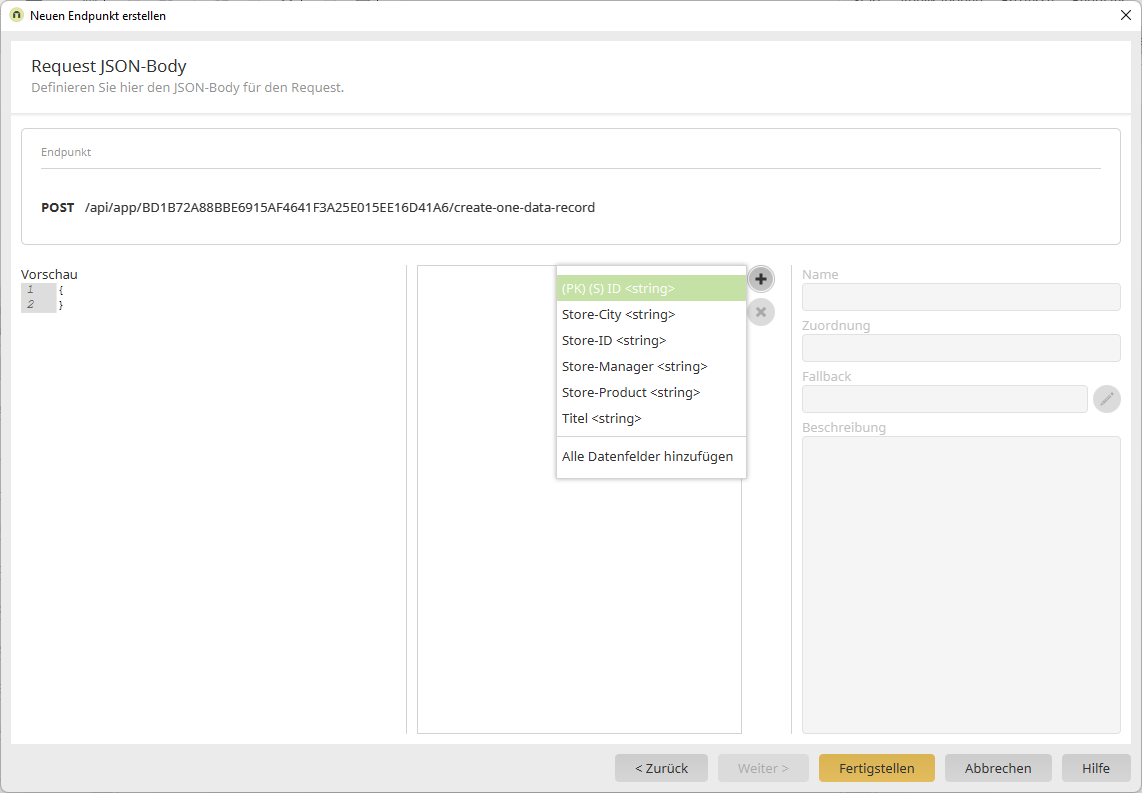Close the Neuen Endpunkt erstellen dialog
The width and height of the screenshot is (1142, 793).
coord(1125,15)
